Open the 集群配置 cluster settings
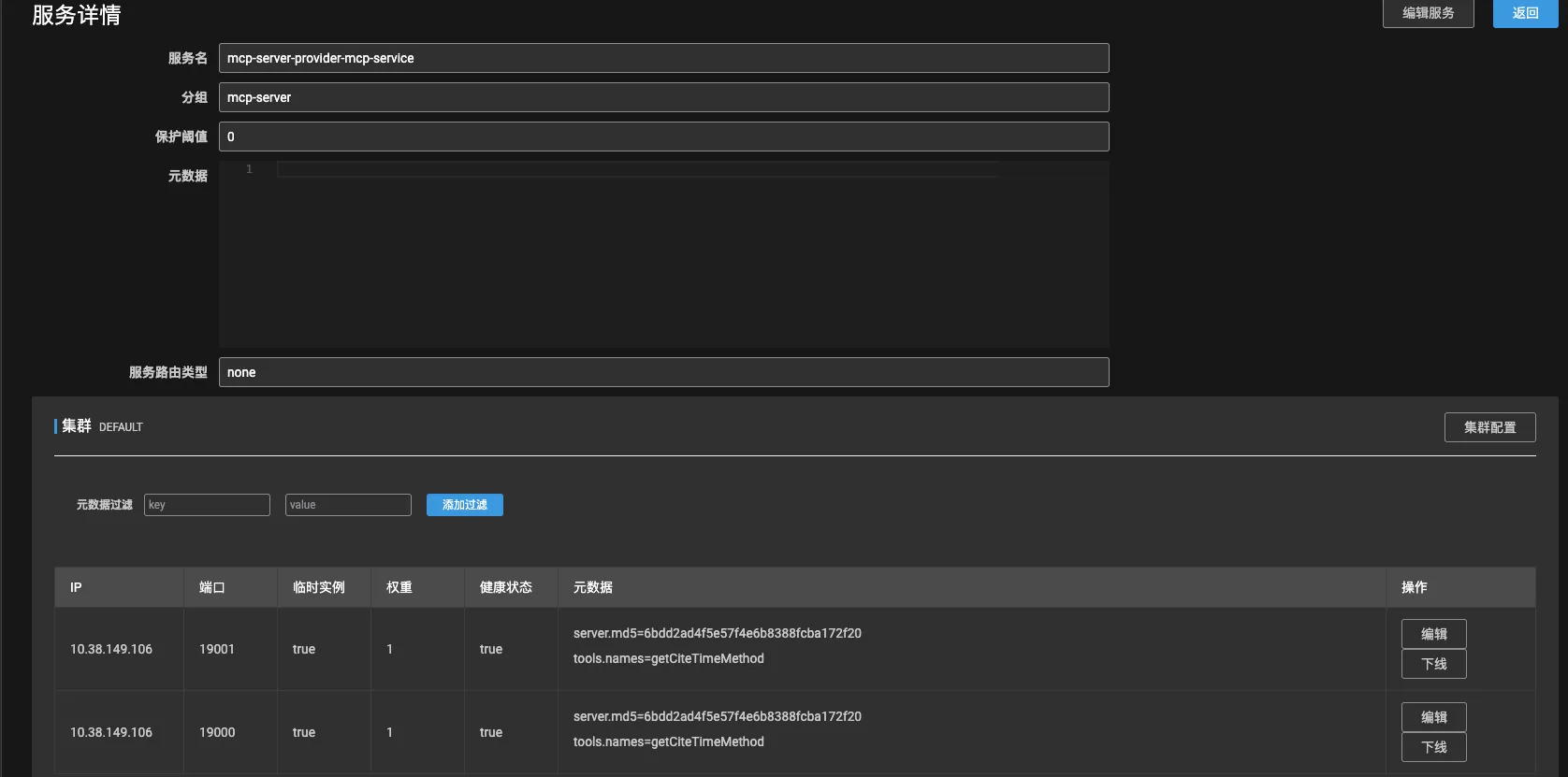The width and height of the screenshot is (1568, 777). pos(1489,427)
